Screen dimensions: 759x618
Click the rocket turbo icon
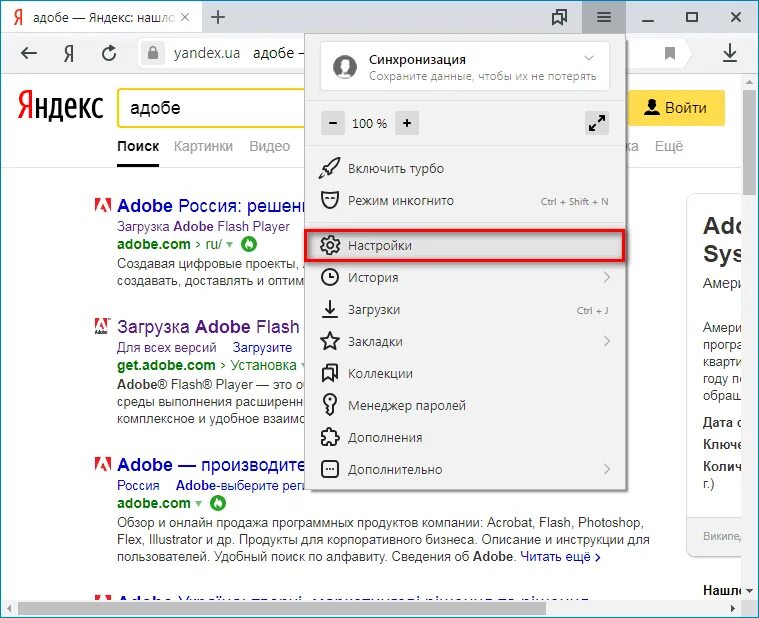(330, 168)
